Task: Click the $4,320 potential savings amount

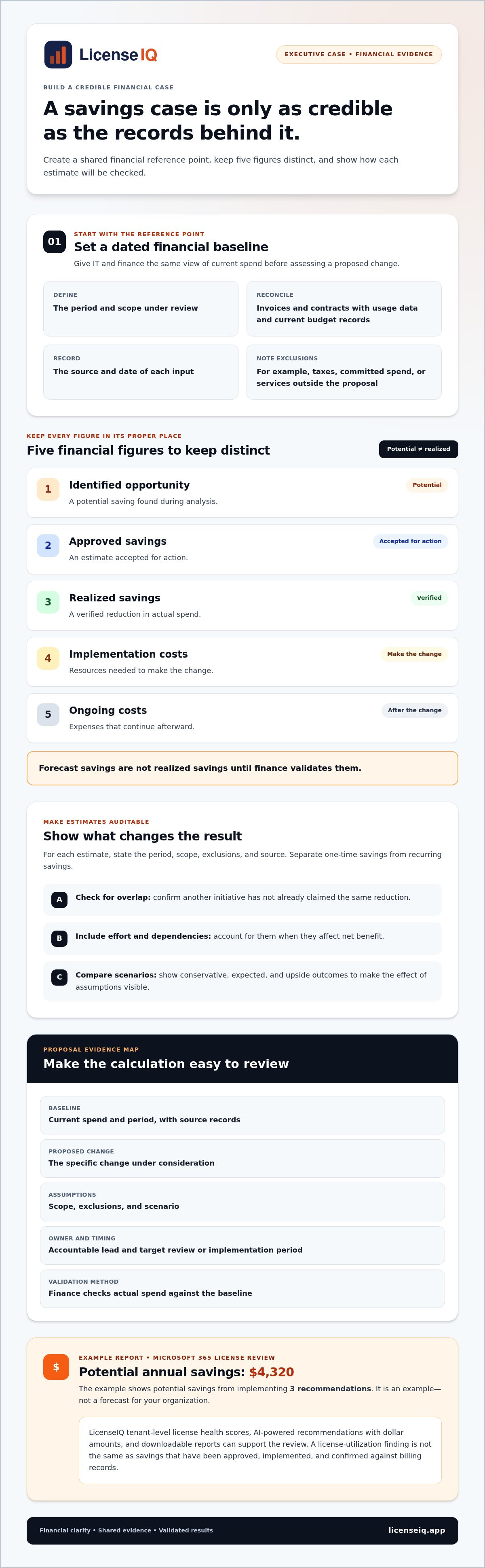Action: pyautogui.click(x=272, y=1372)
